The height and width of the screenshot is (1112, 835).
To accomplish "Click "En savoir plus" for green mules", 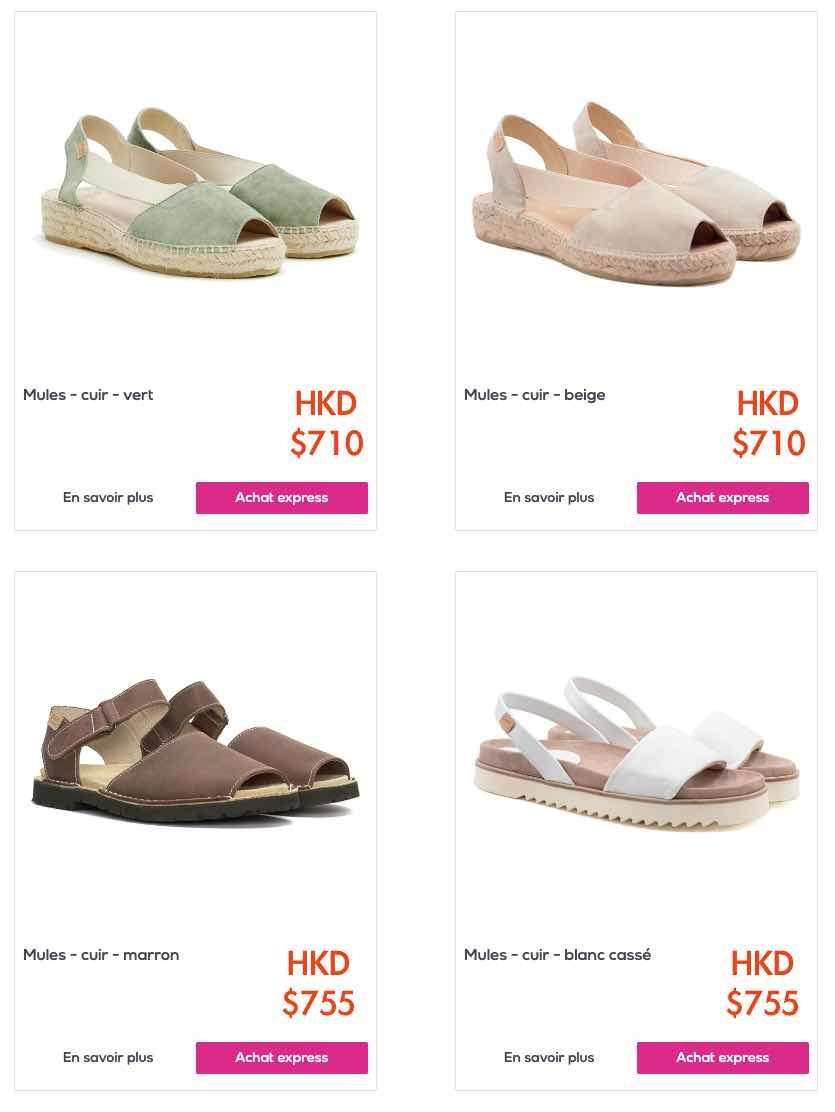I will point(108,497).
